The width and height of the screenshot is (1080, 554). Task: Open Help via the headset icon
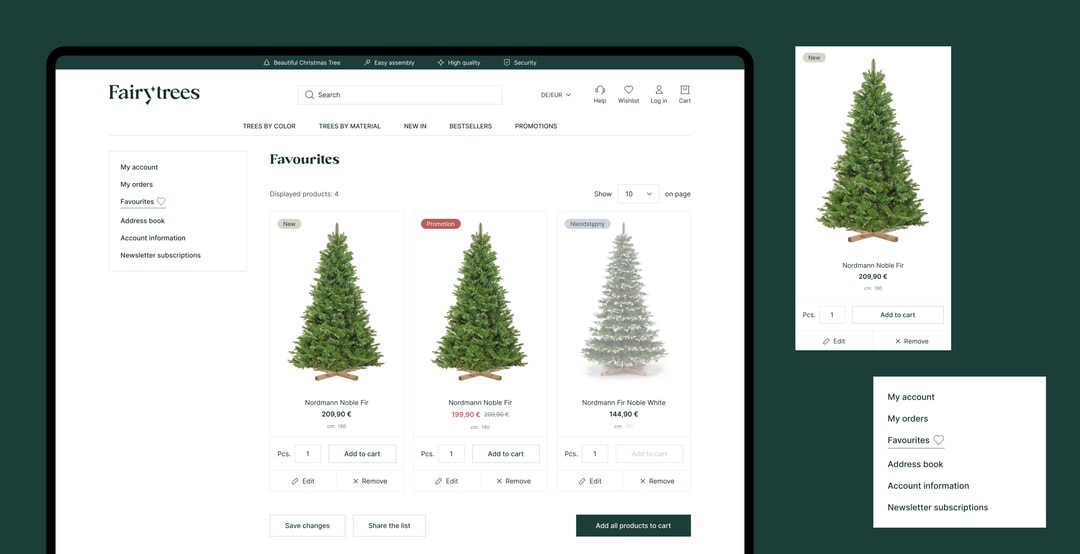pos(600,90)
